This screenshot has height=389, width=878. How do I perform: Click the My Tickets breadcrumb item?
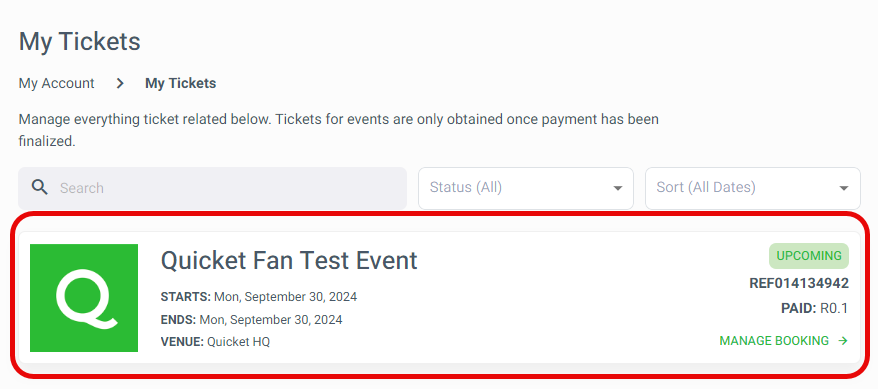click(180, 83)
